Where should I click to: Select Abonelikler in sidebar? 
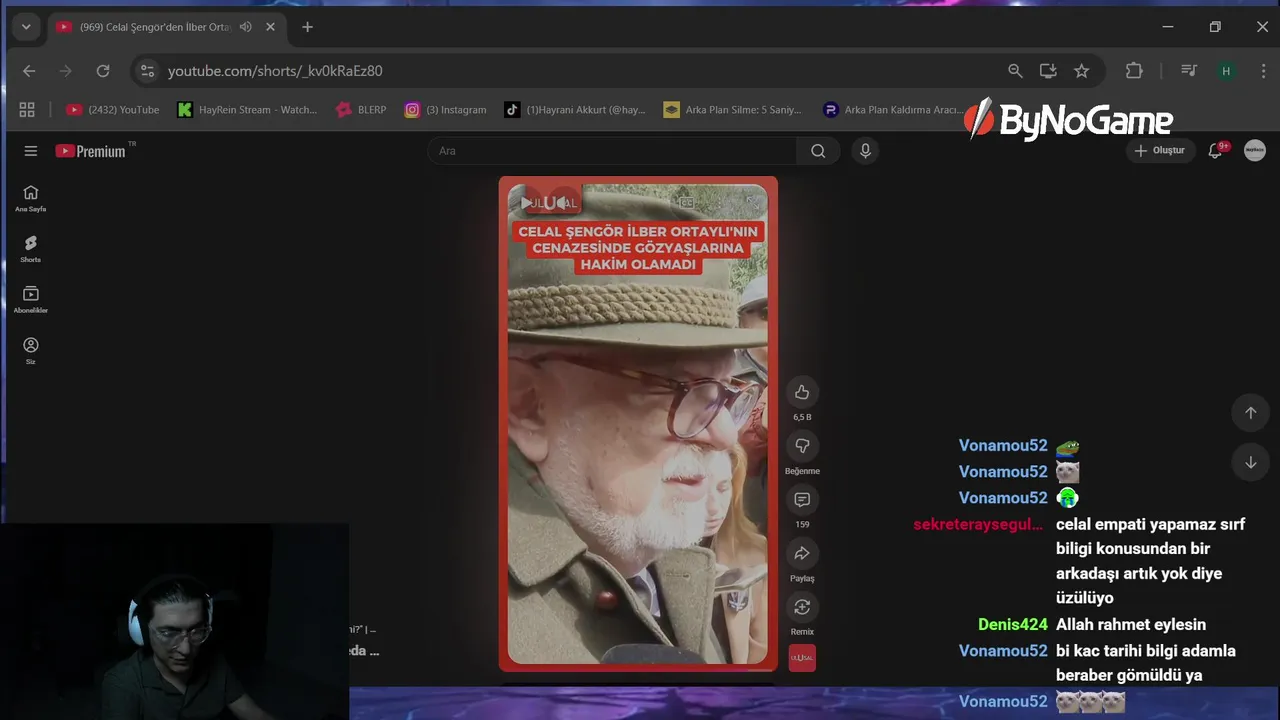pos(31,300)
